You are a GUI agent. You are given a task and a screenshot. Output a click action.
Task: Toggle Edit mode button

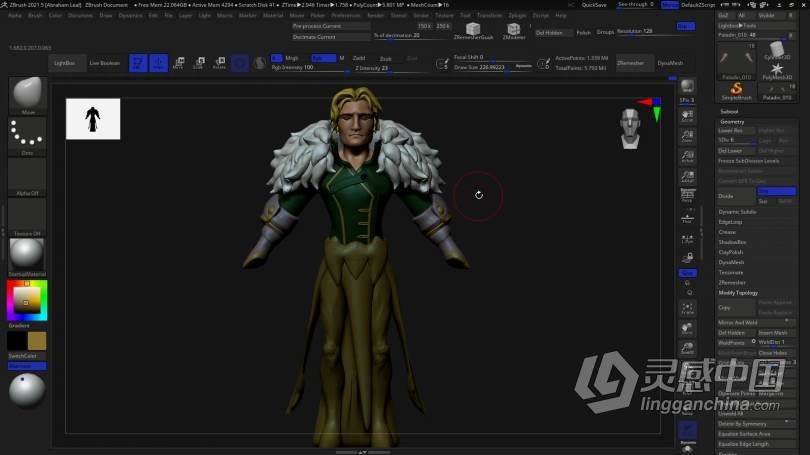pos(138,63)
